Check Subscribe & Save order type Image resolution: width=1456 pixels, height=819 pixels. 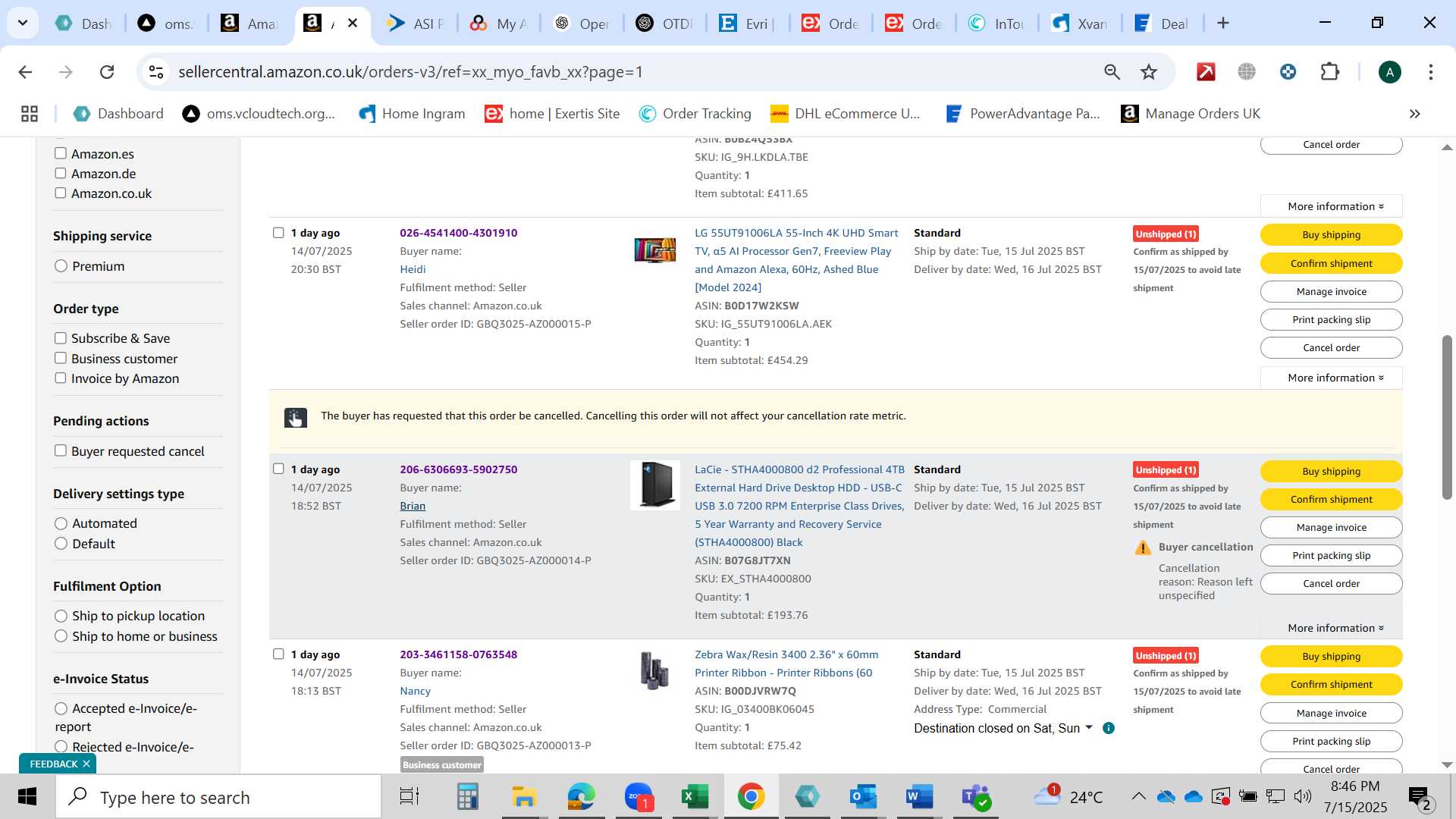[61, 338]
